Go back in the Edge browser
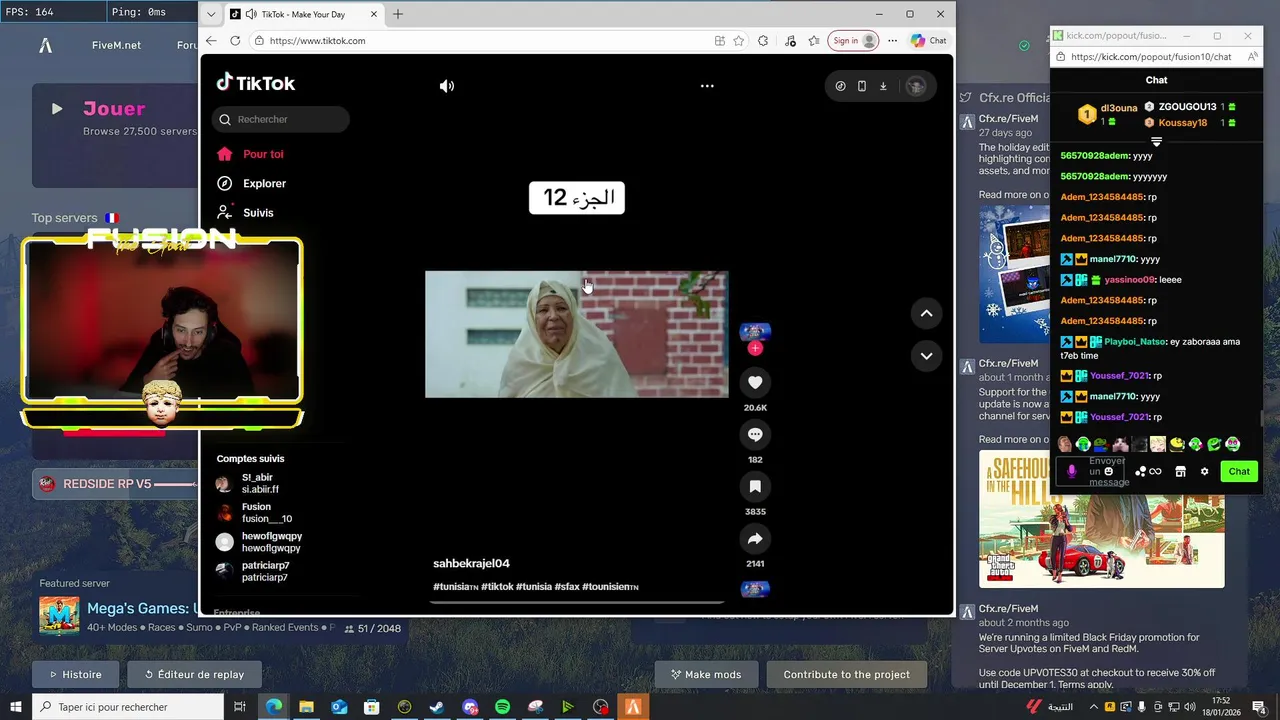Image resolution: width=1280 pixels, height=720 pixels. tap(211, 41)
